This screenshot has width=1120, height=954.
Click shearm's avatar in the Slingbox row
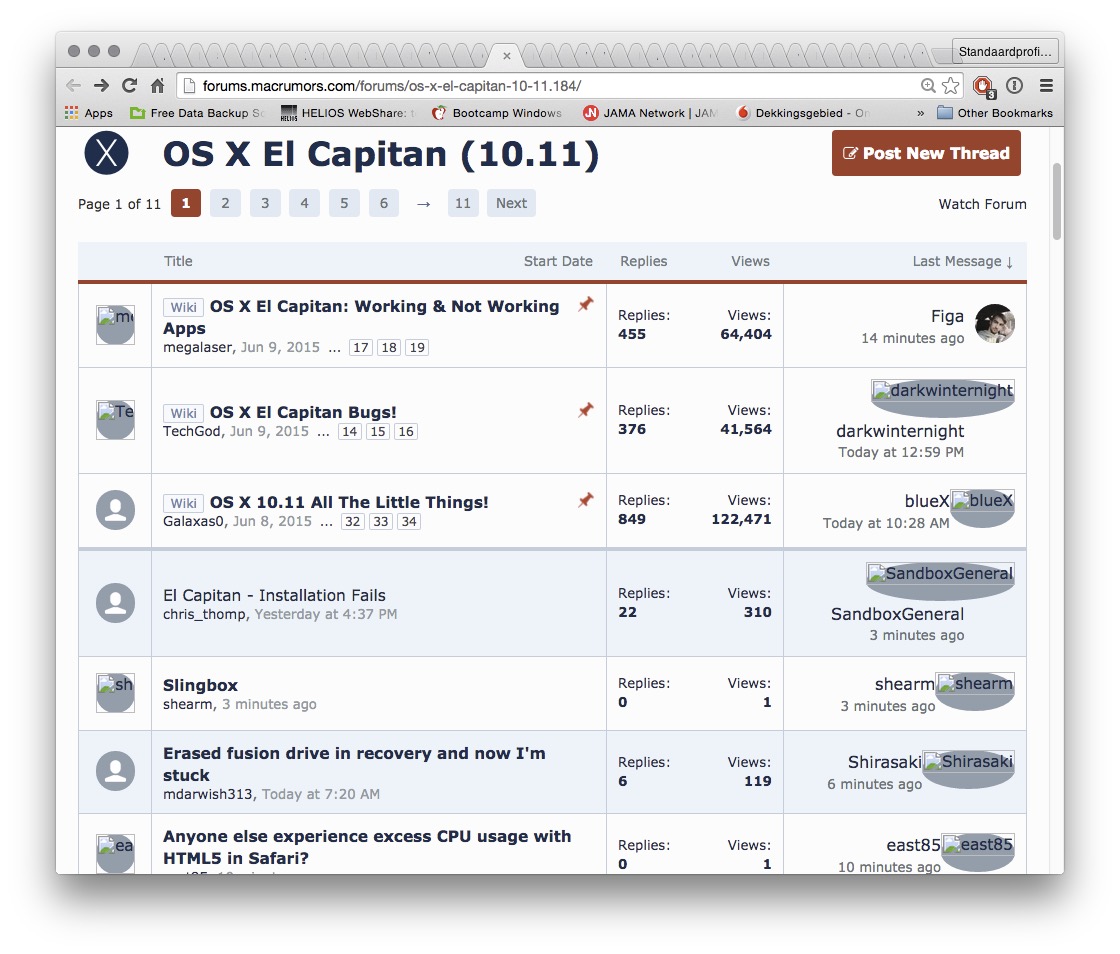click(x=116, y=693)
